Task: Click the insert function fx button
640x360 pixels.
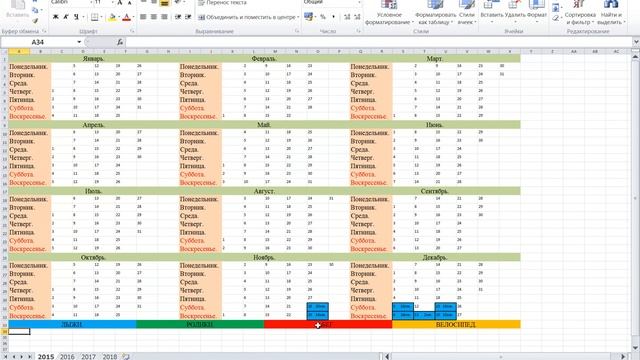Action: point(120,42)
